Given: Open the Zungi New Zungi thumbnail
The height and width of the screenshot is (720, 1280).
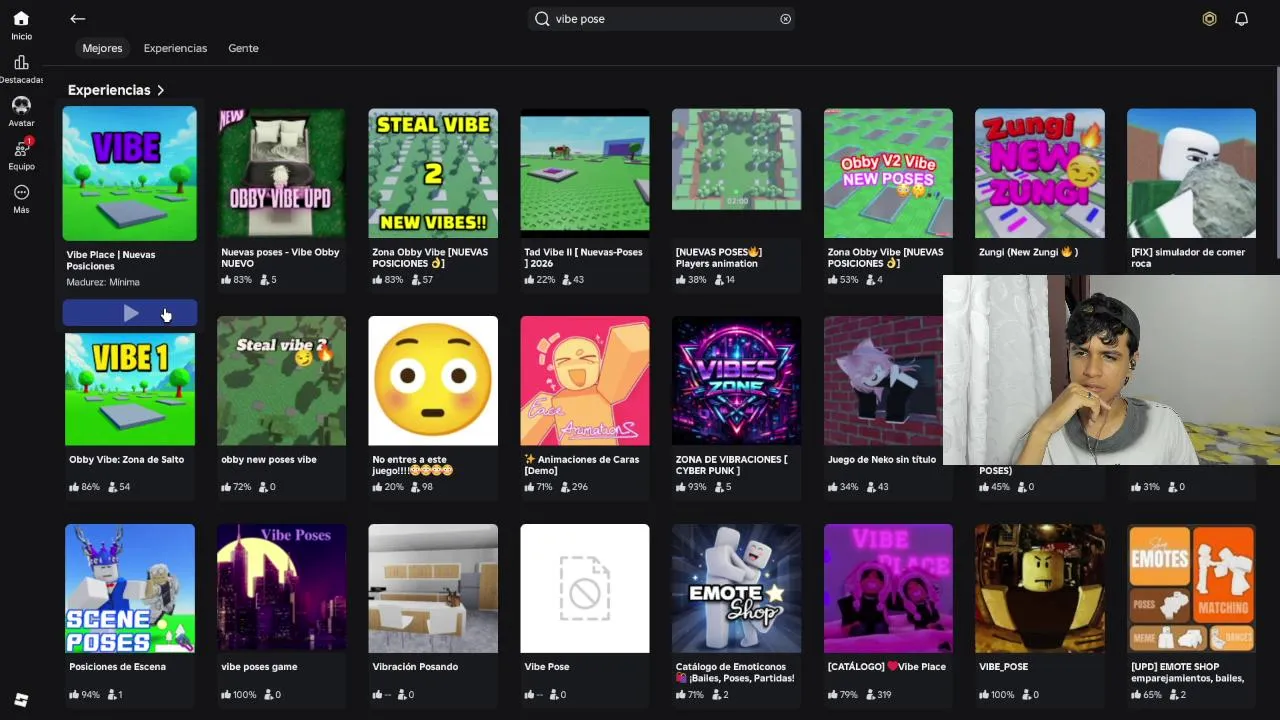Looking at the screenshot, I should click(x=1040, y=173).
